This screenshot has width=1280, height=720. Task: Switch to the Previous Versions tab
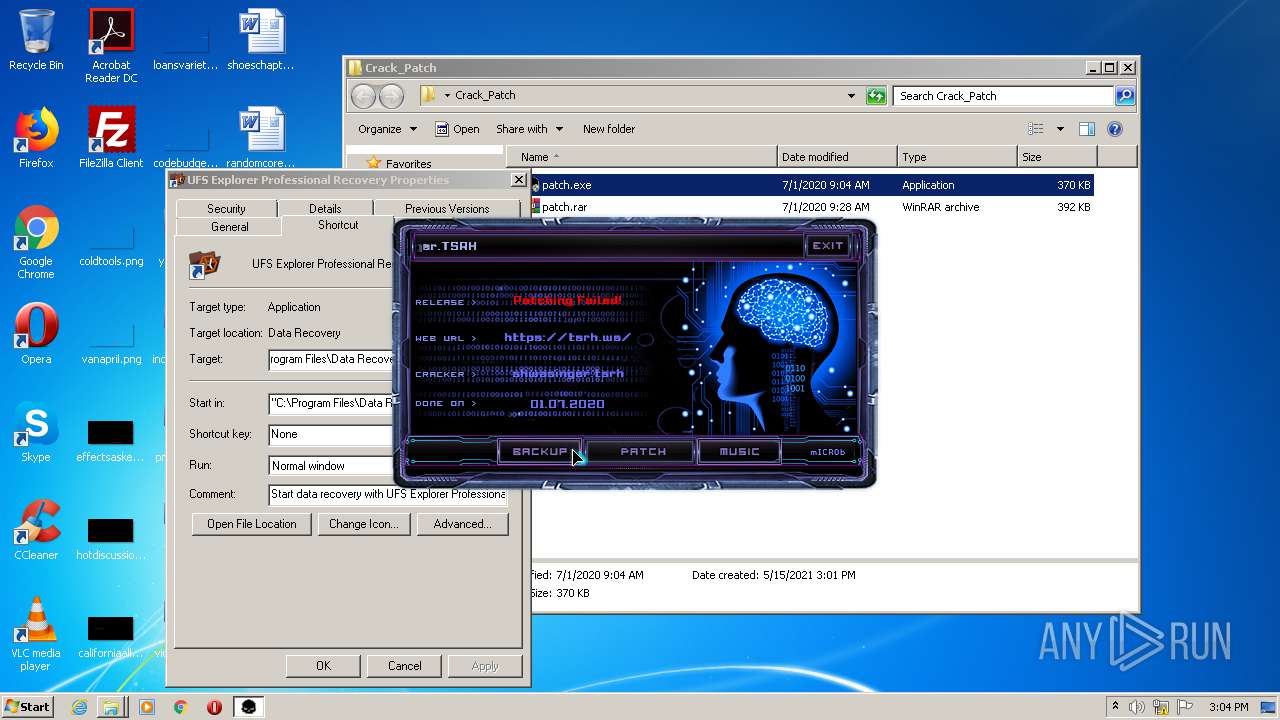click(x=447, y=209)
